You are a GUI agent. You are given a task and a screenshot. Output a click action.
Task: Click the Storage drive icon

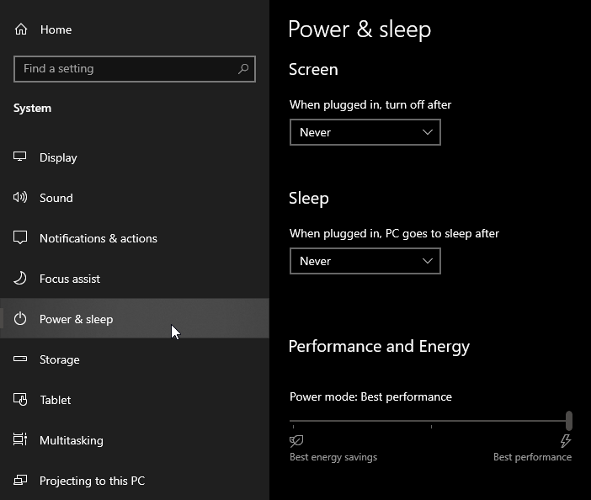pos(20,359)
